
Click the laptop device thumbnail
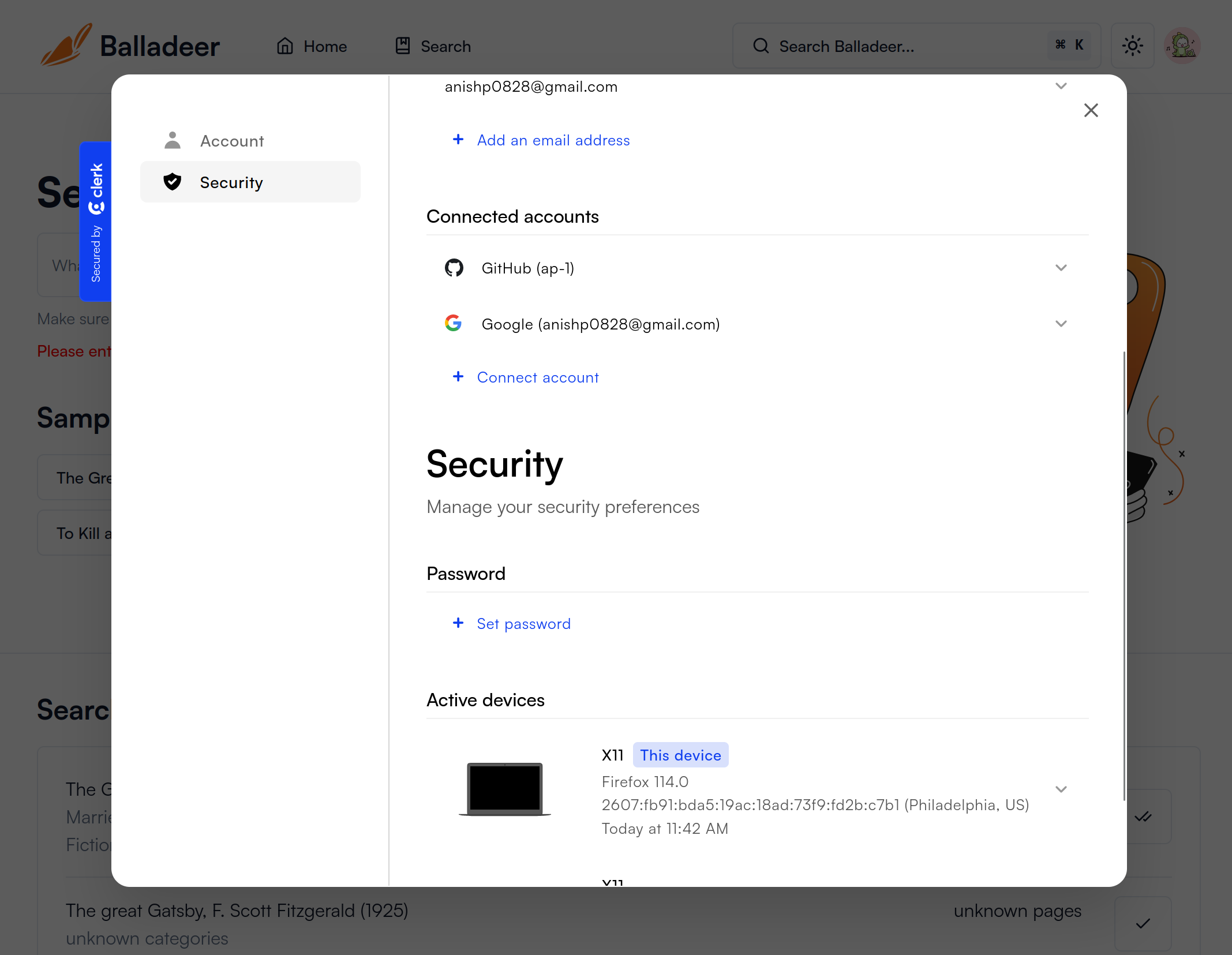coord(505,788)
